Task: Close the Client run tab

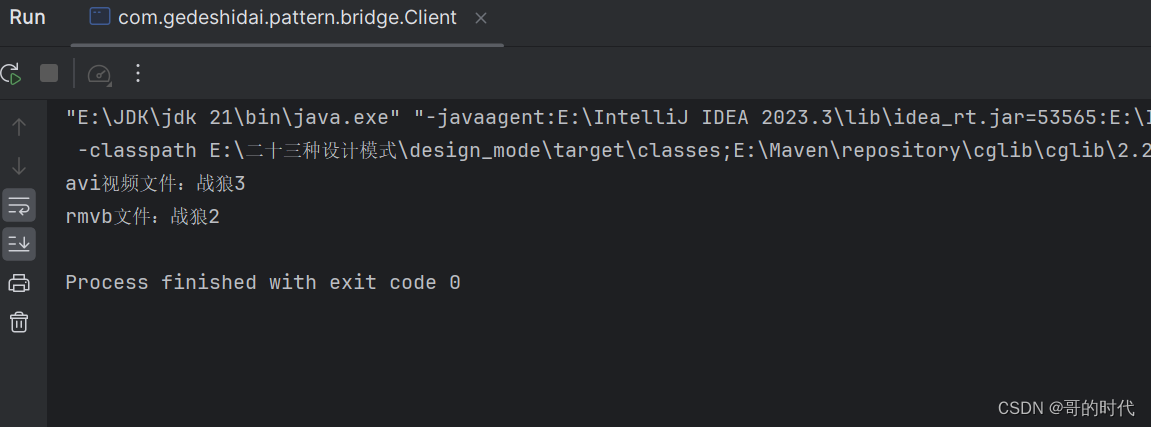Action: [481, 18]
